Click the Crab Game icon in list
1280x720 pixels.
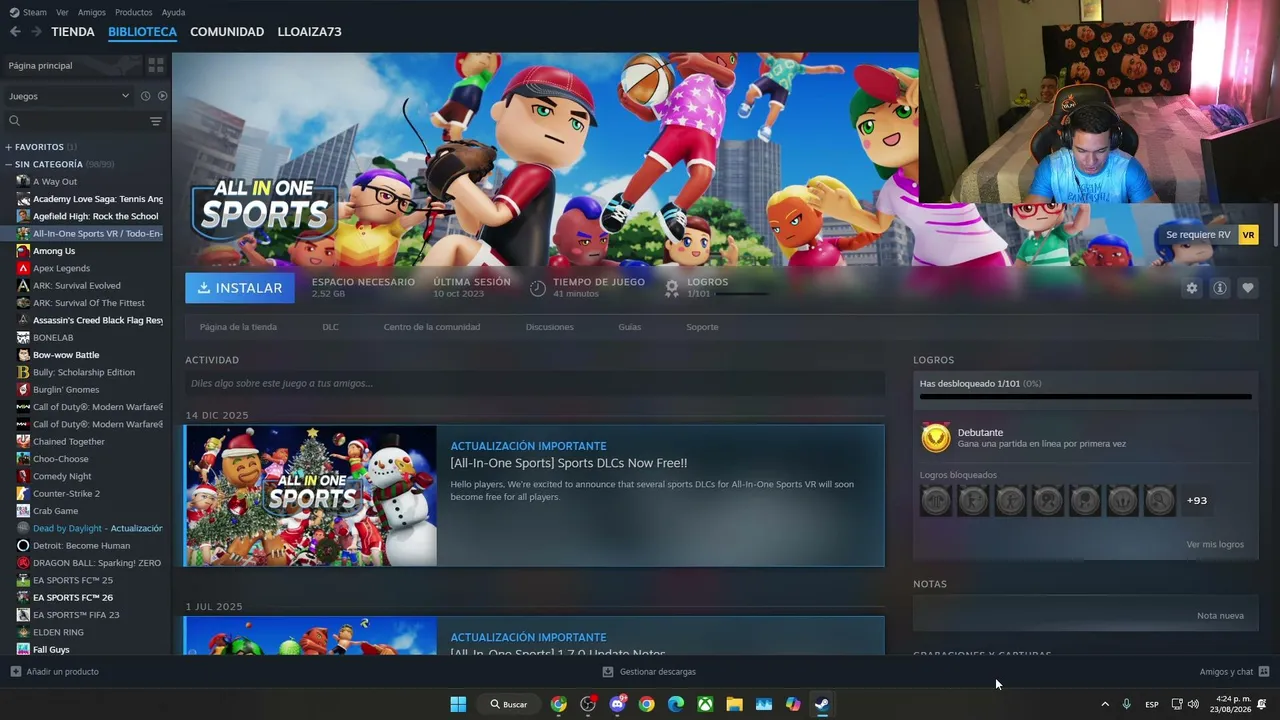tap(23, 511)
